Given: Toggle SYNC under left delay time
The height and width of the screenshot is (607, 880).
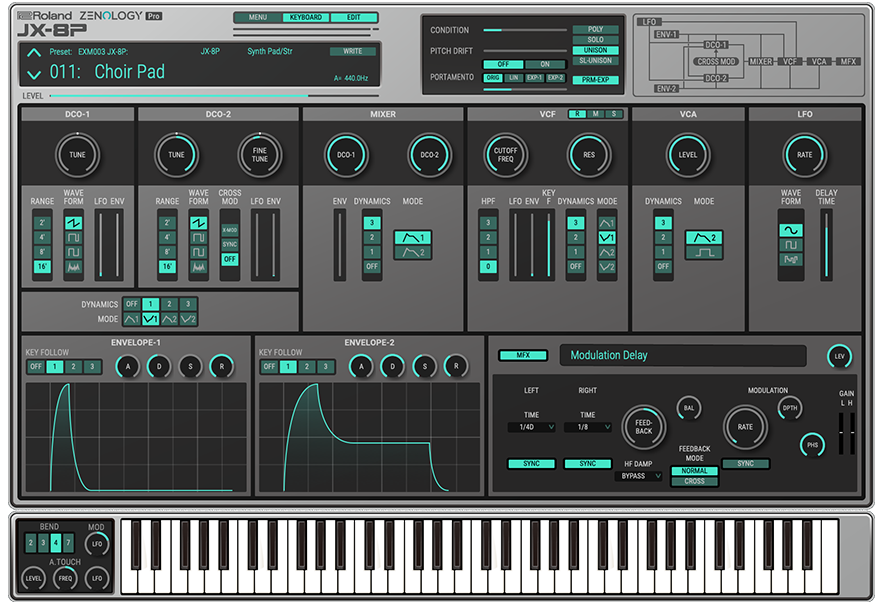Looking at the screenshot, I should (531, 463).
